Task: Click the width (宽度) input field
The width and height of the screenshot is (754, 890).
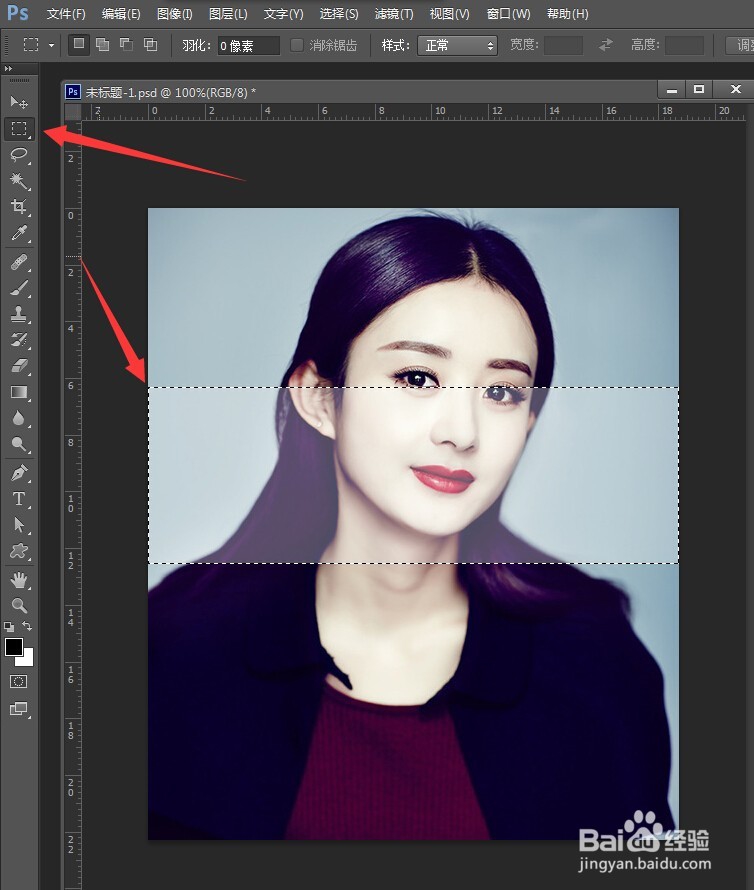Action: 563,45
